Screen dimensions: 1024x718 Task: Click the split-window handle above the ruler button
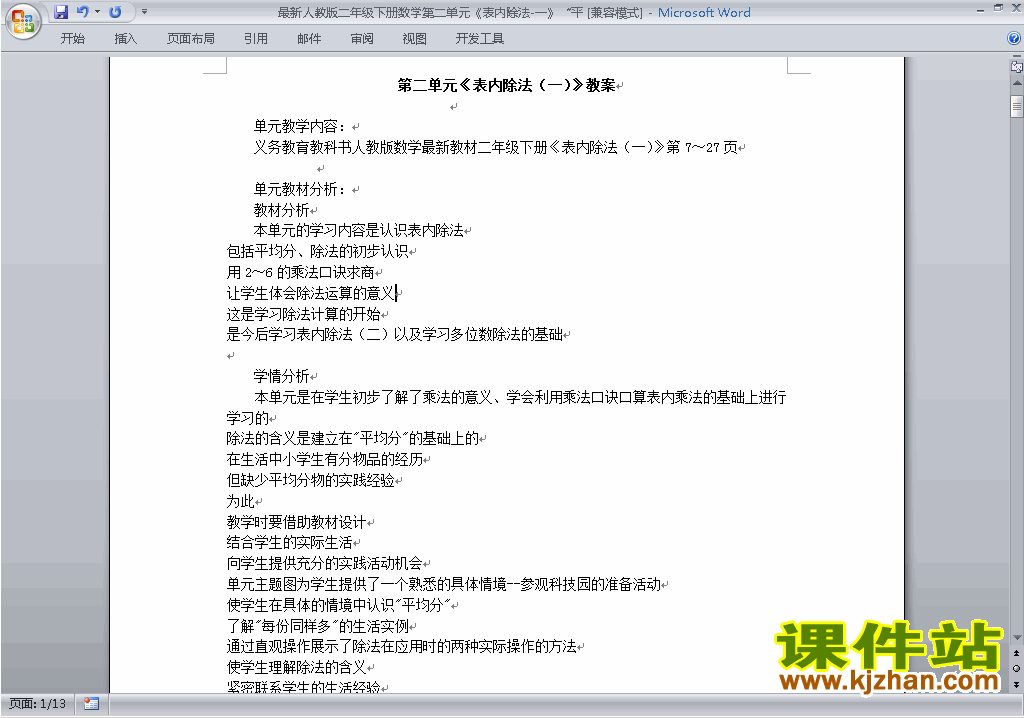1017,57
